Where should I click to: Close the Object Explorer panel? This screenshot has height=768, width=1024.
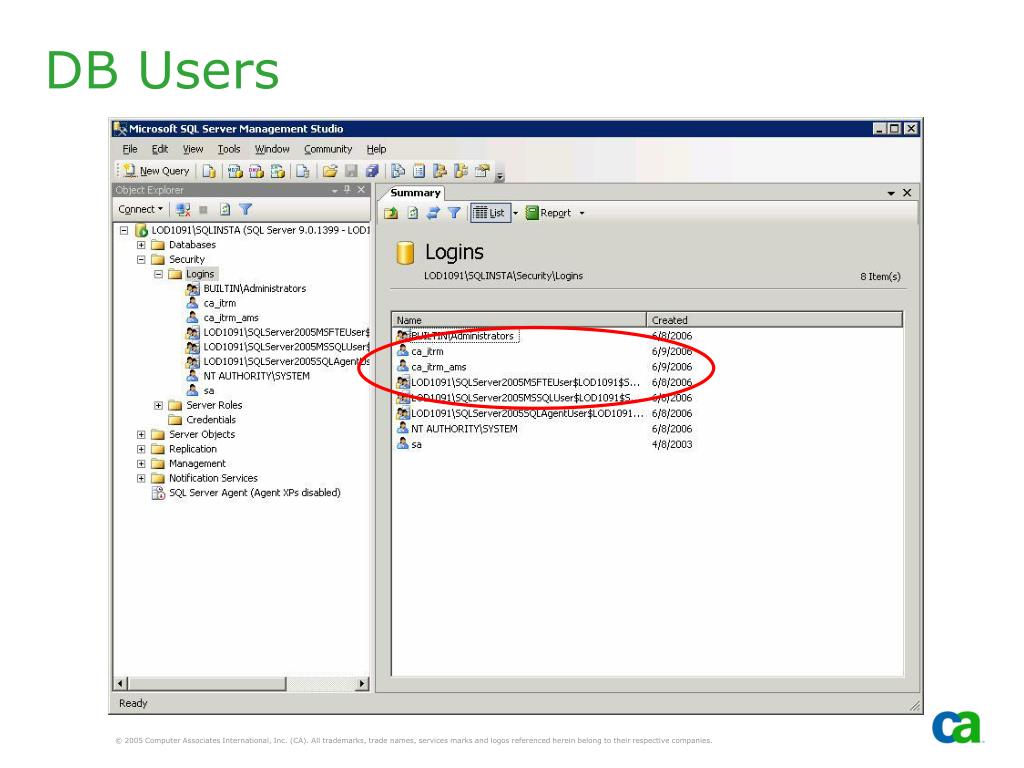[361, 190]
